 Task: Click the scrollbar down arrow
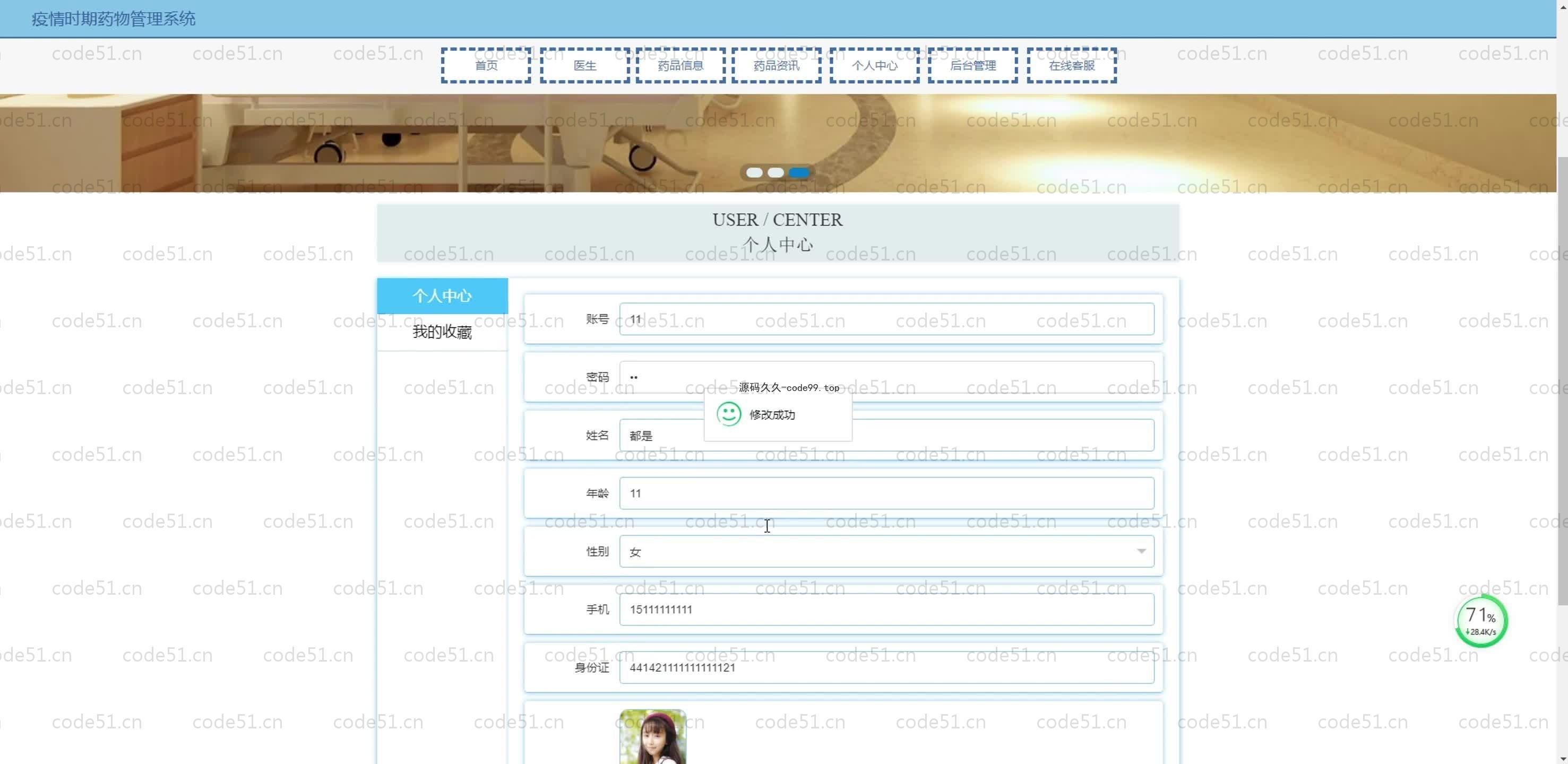(1562, 759)
